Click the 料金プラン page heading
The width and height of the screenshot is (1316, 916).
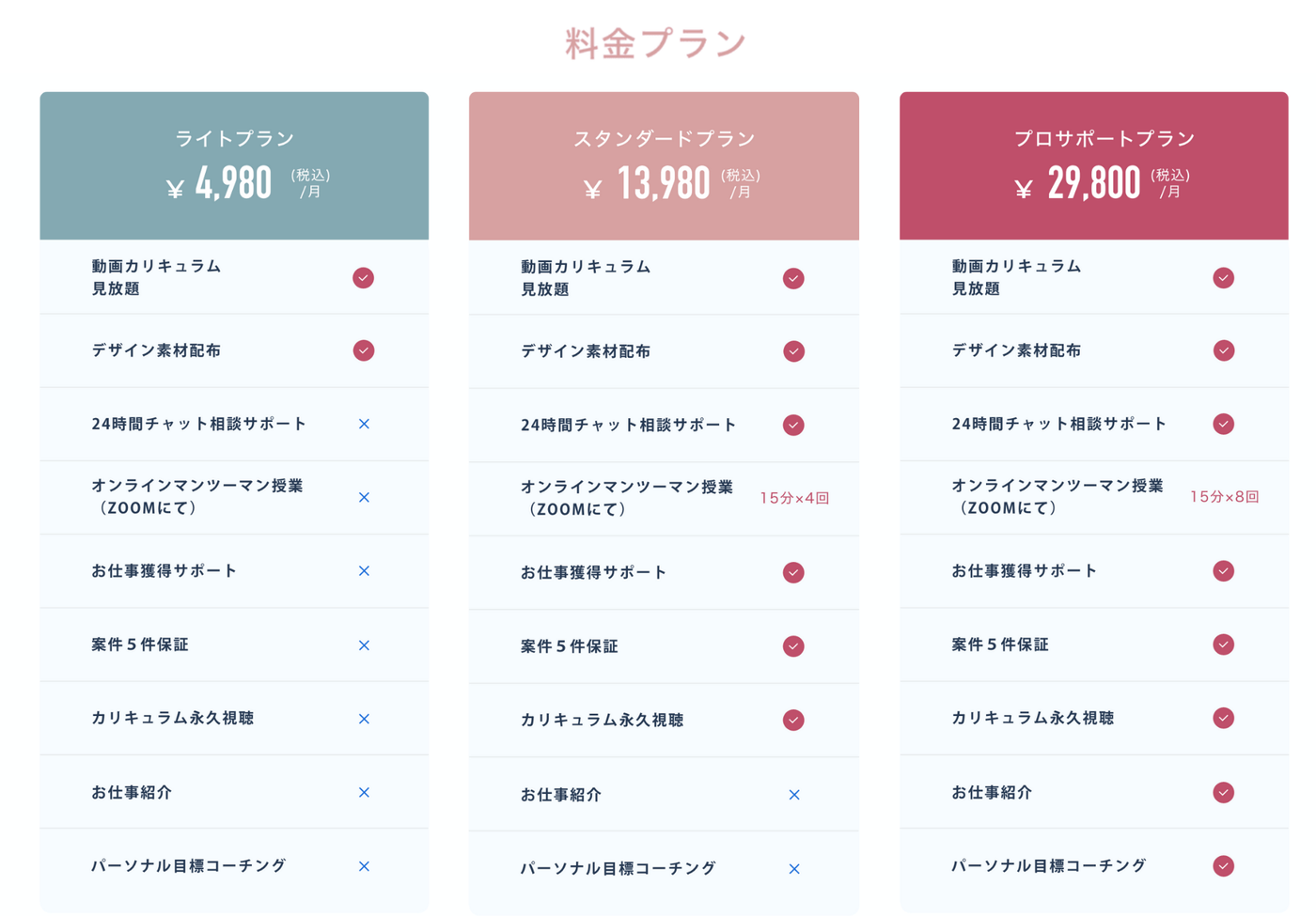click(655, 43)
